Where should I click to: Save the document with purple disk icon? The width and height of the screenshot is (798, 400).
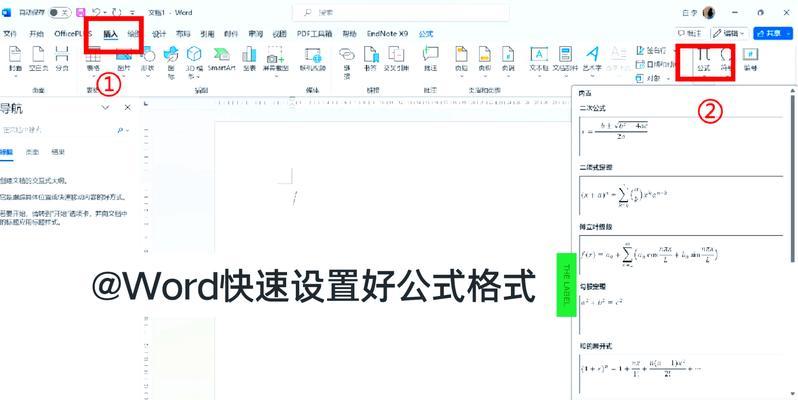[x=80, y=12]
